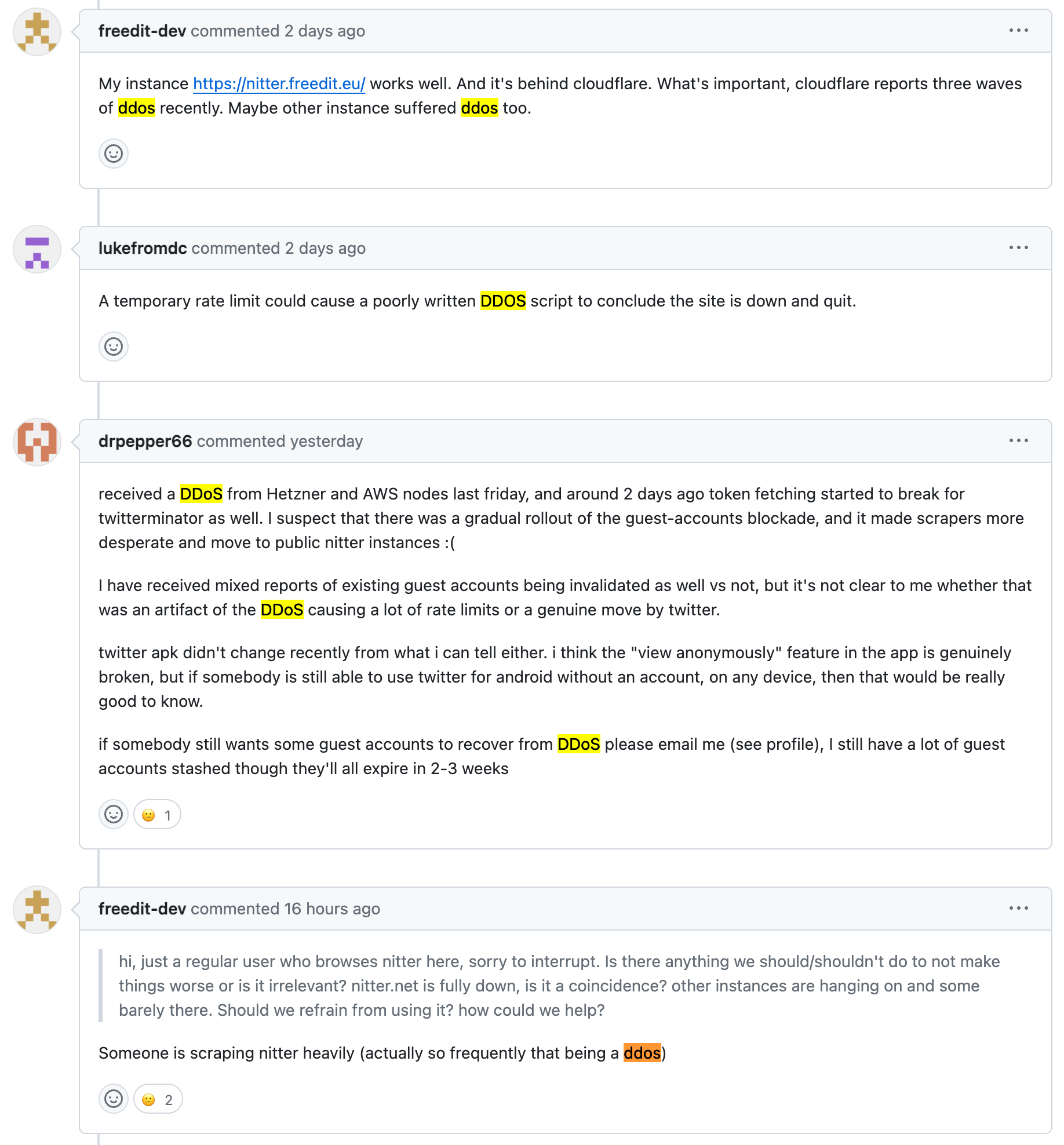Open options menu on lukefromdc's comment
Image resolution: width=1064 pixels, height=1145 pixels.
pyautogui.click(x=1018, y=248)
